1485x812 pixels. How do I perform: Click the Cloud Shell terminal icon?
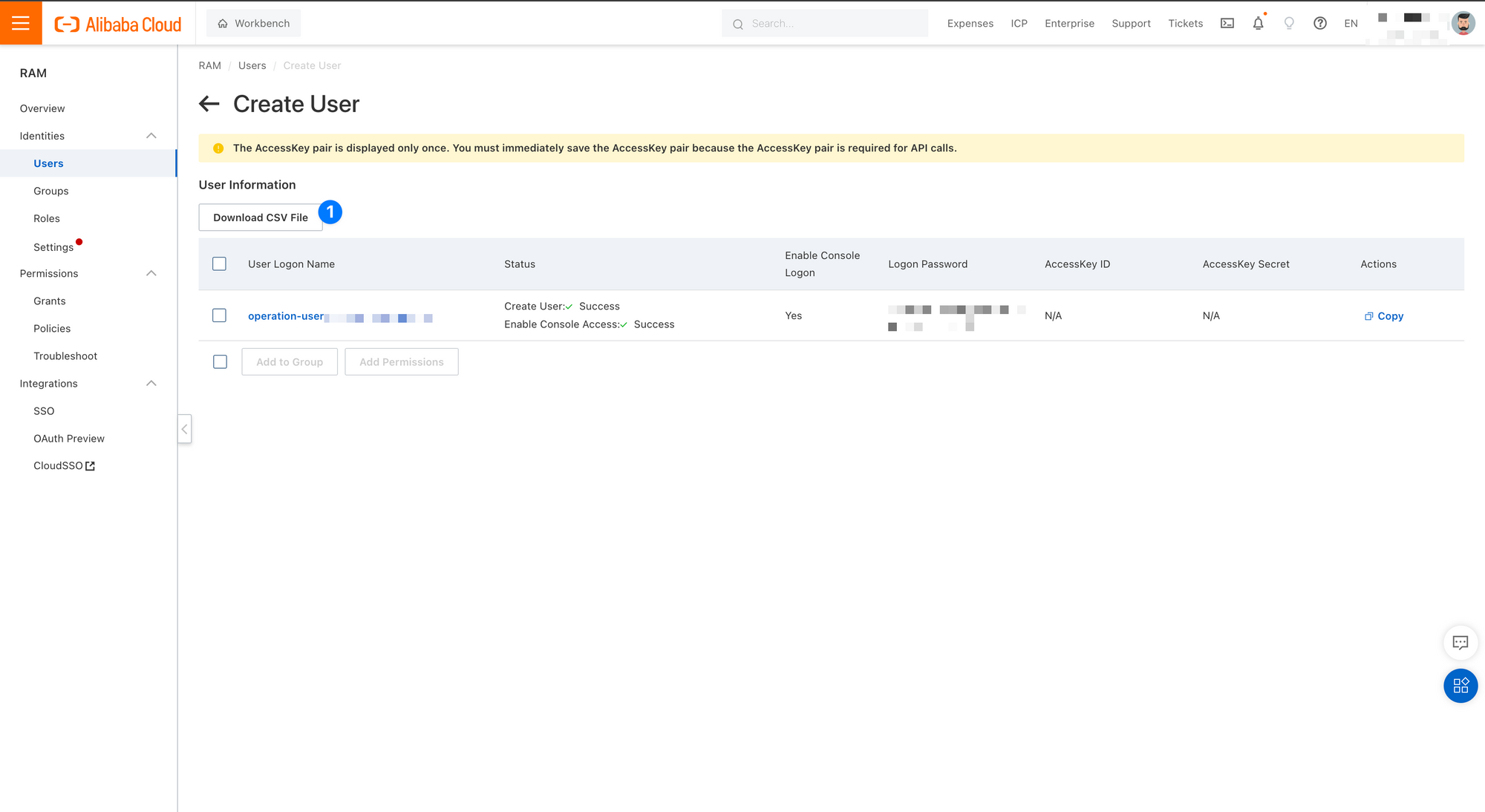coord(1227,23)
